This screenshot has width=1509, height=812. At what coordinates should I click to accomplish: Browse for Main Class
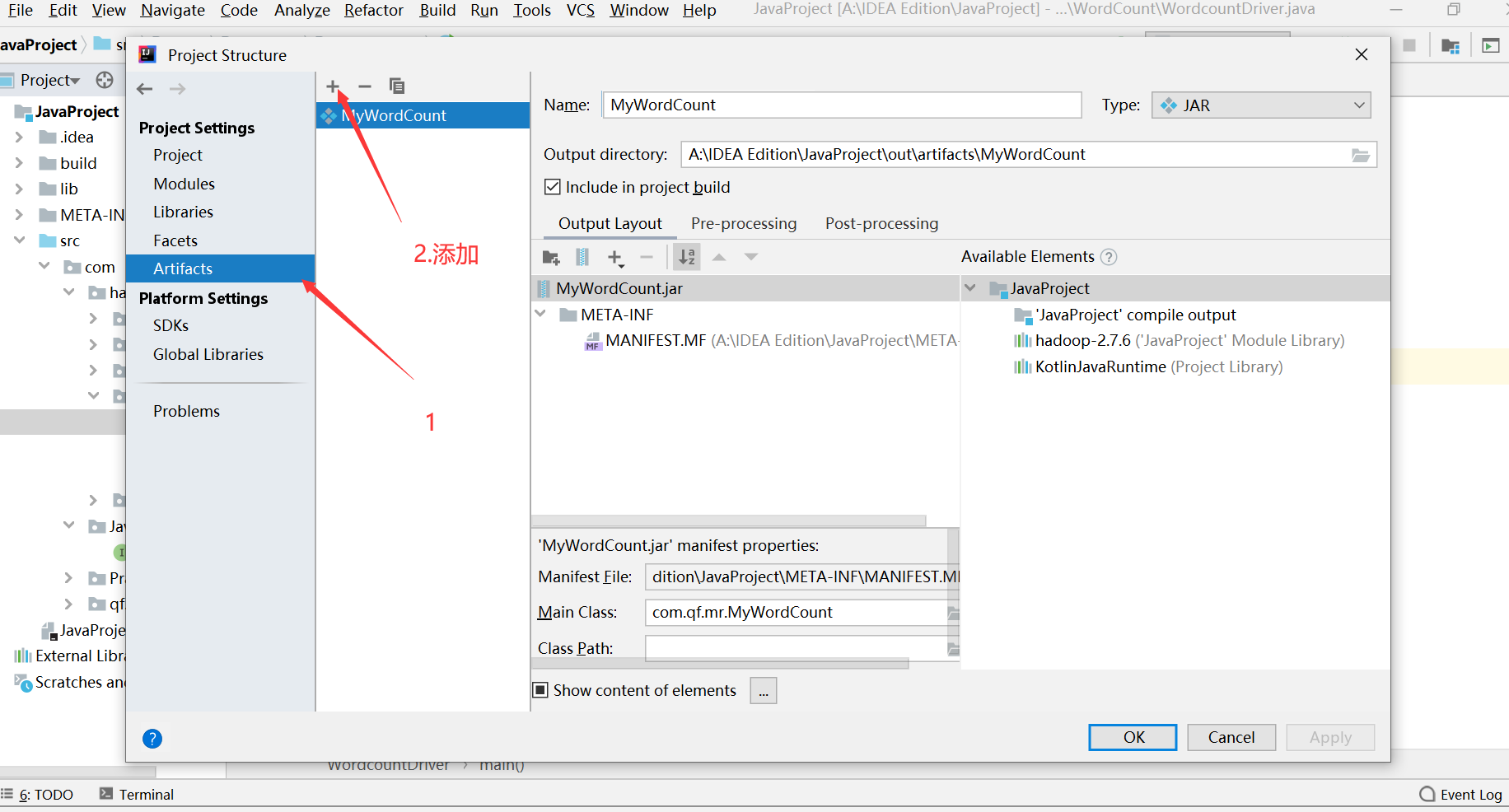(x=953, y=613)
